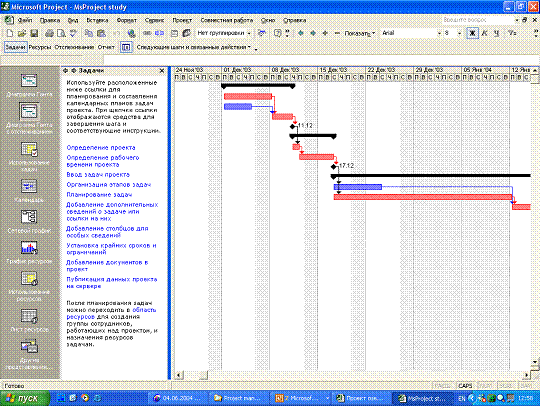540x407 pixels.
Task: Click the 'Определение проекта' link
Action: (101, 148)
